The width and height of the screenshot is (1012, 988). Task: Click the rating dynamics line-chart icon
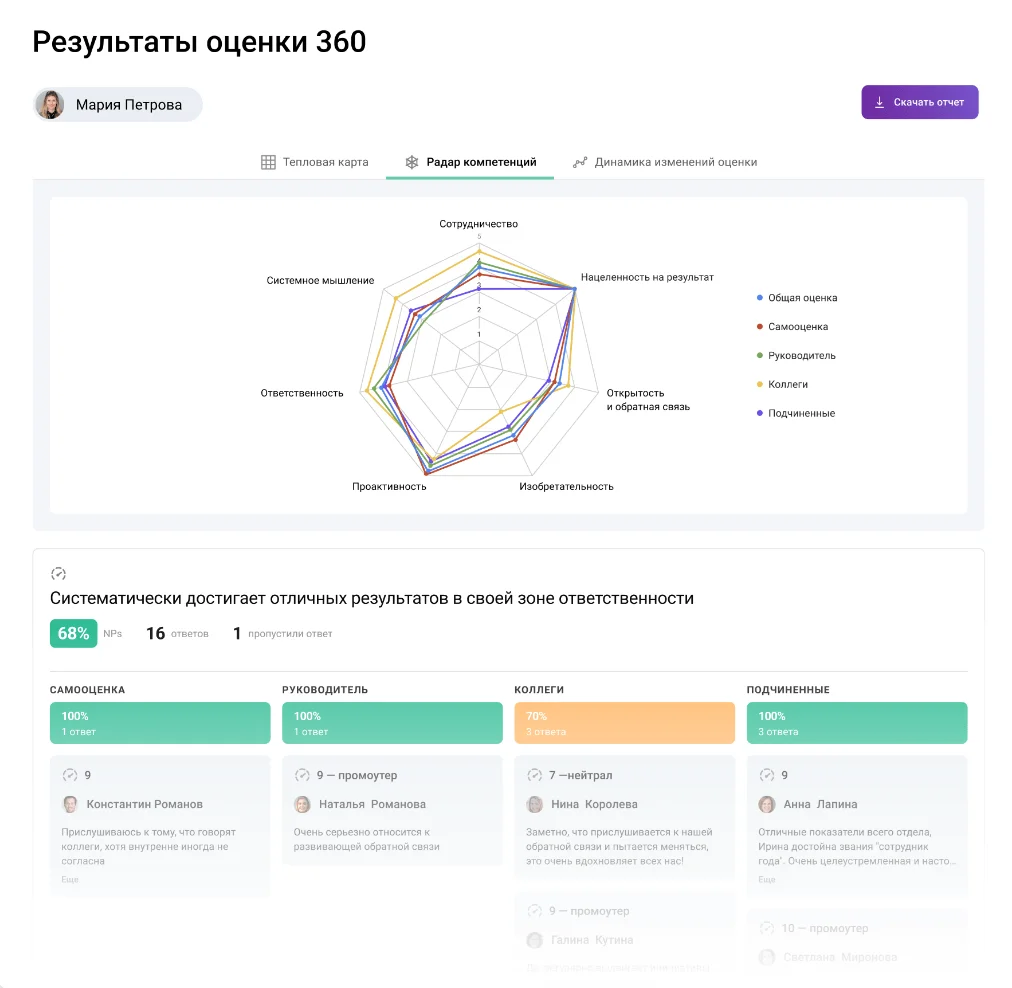coord(580,162)
